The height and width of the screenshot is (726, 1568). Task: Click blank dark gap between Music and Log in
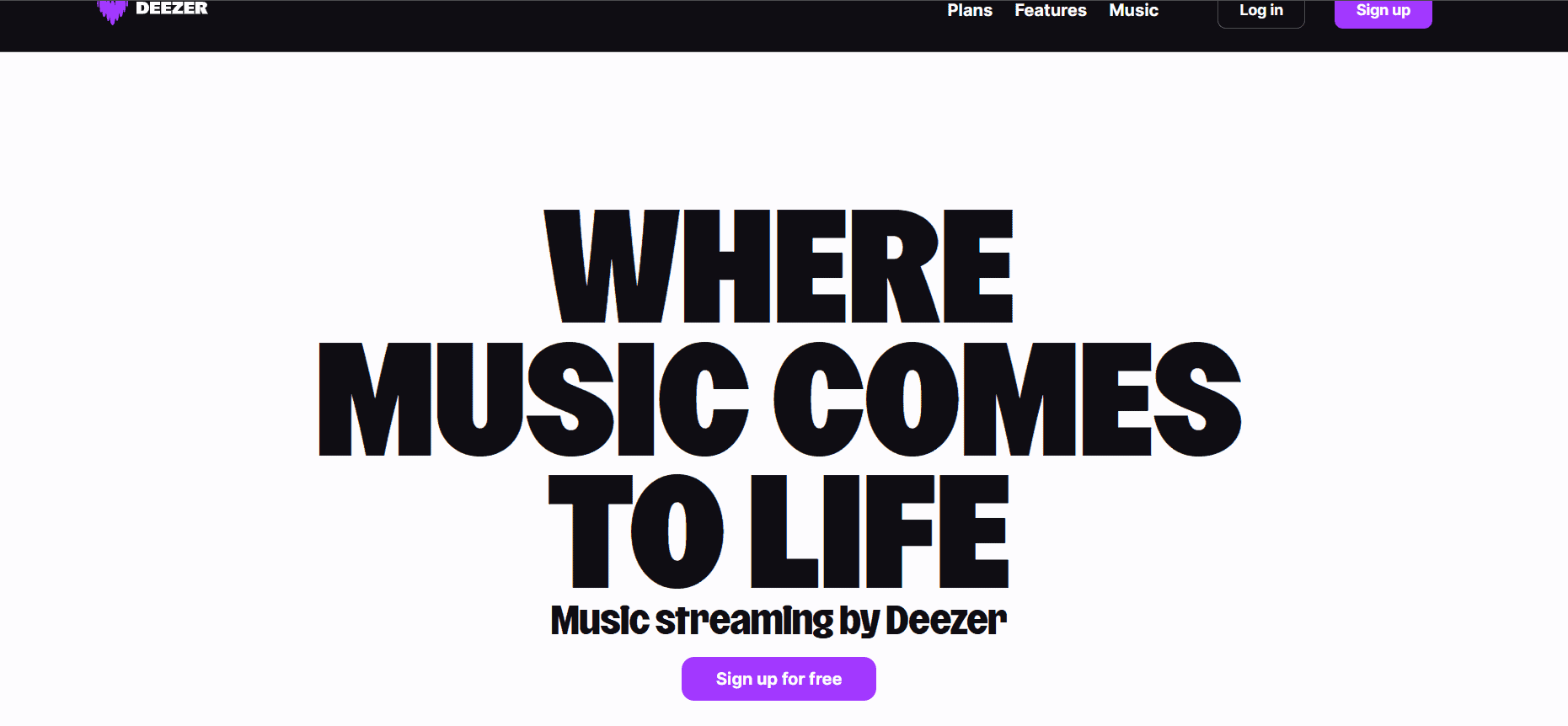1188,25
